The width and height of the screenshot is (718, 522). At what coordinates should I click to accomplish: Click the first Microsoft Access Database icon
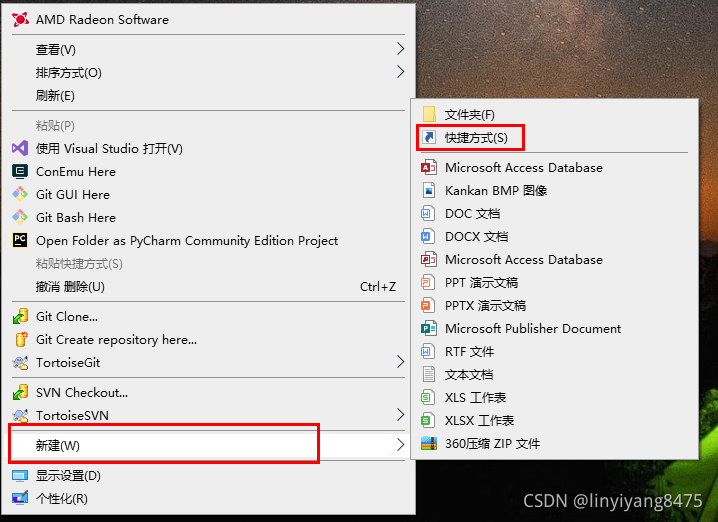(429, 168)
